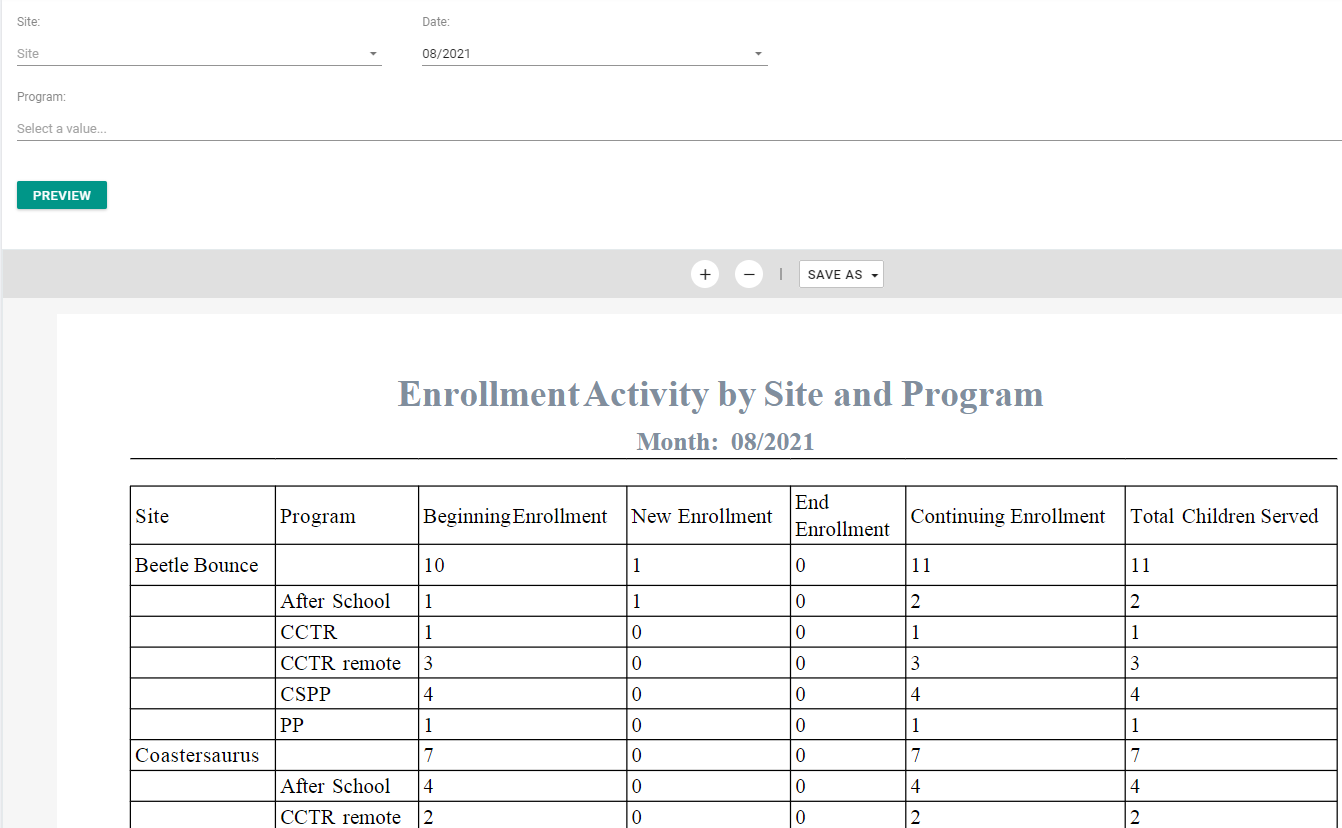Expand the Date dropdown arrow
The image size is (1342, 828).
[758, 54]
